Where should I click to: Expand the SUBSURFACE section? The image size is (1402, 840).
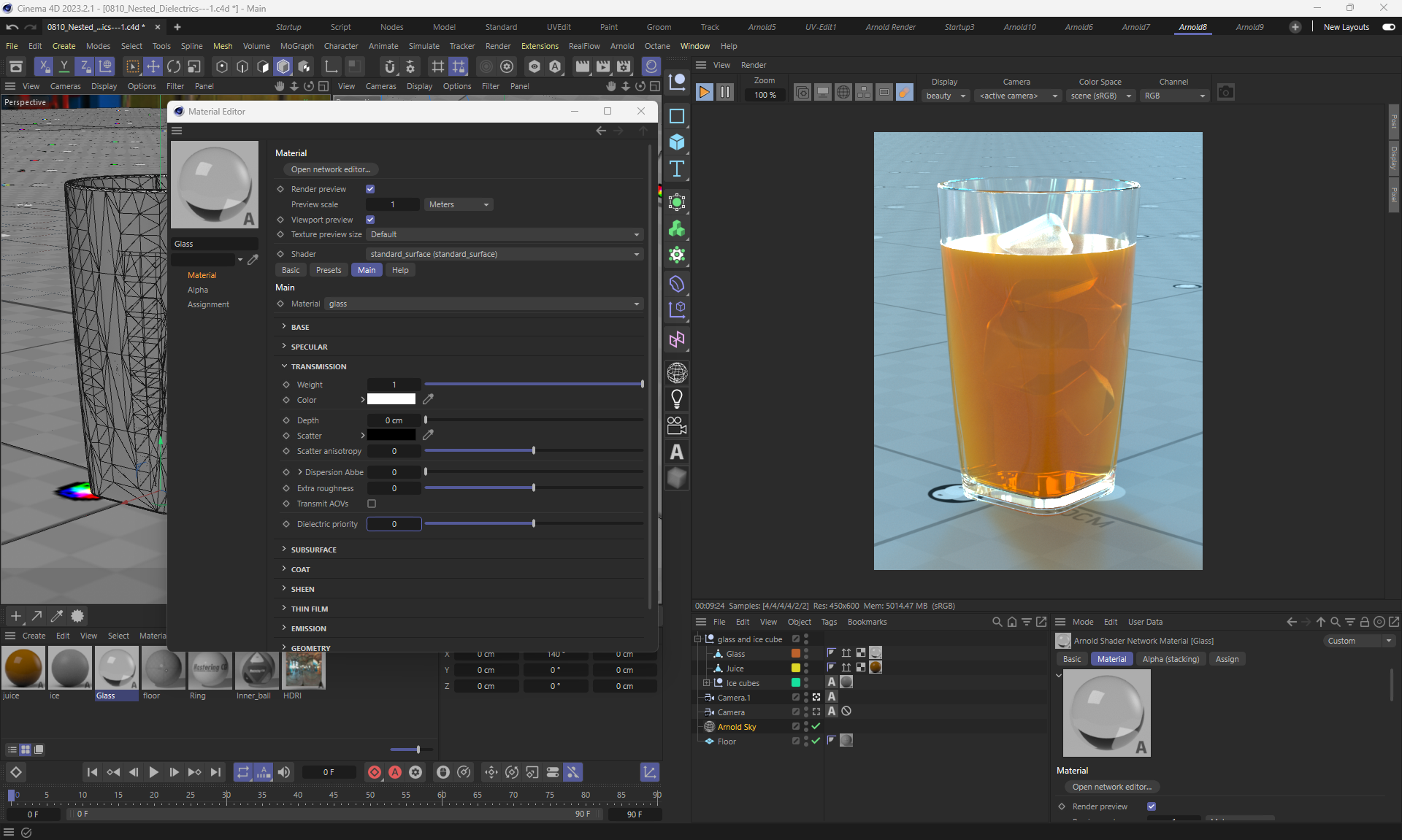(x=313, y=550)
